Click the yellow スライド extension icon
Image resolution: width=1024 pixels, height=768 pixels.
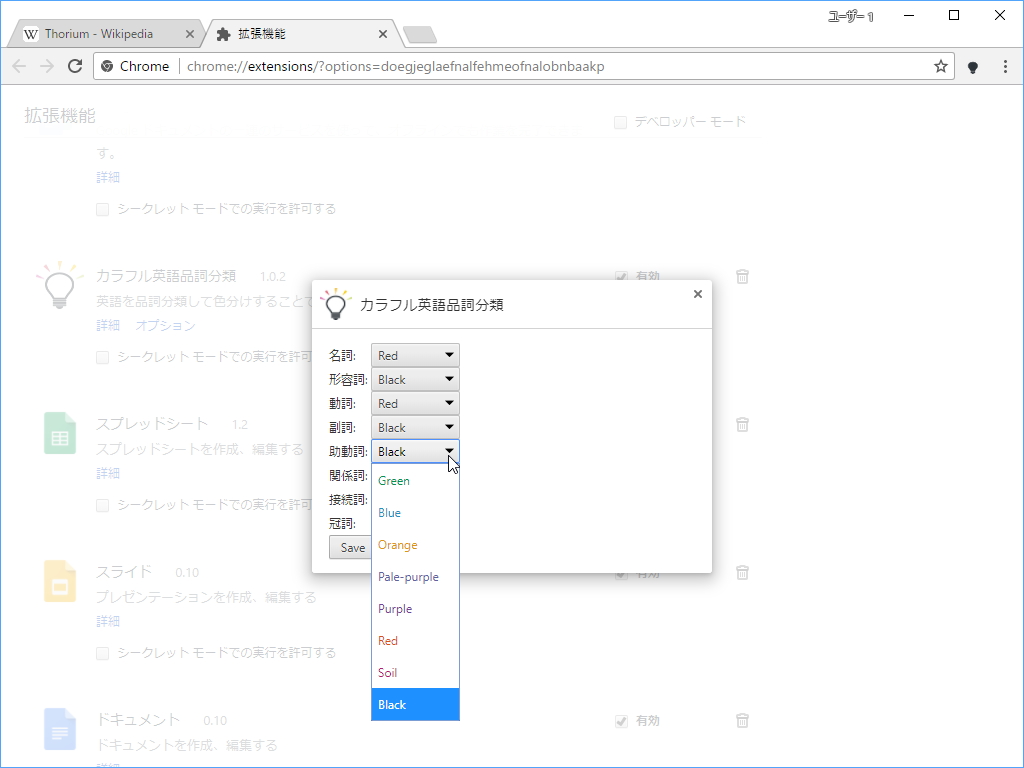[59, 579]
